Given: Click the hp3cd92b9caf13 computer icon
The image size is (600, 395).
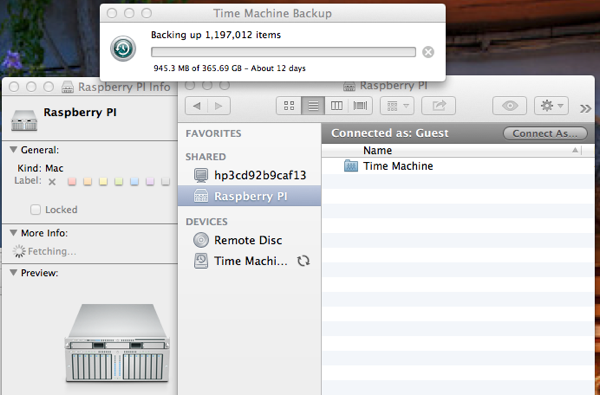Looking at the screenshot, I should click(x=201, y=175).
